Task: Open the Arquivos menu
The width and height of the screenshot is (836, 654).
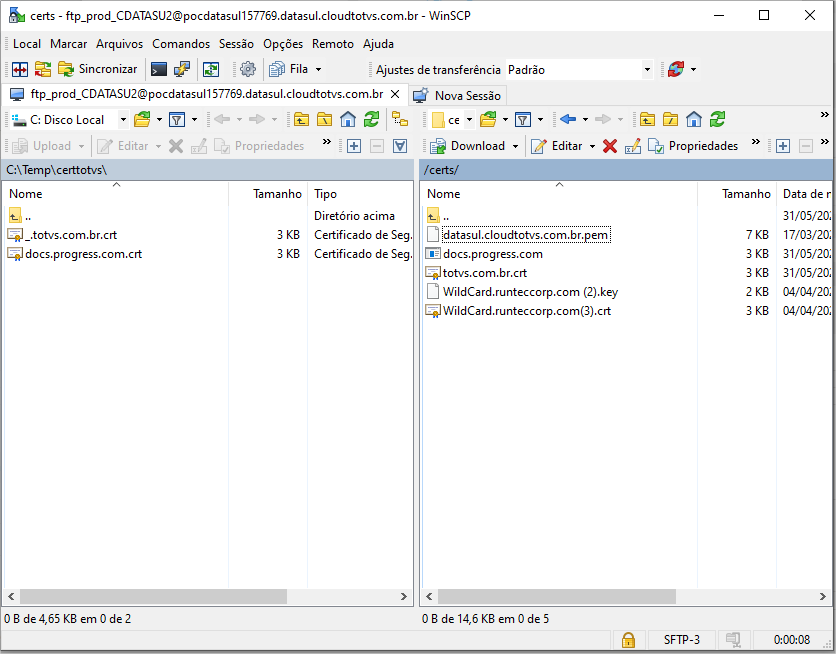Action: point(119,44)
